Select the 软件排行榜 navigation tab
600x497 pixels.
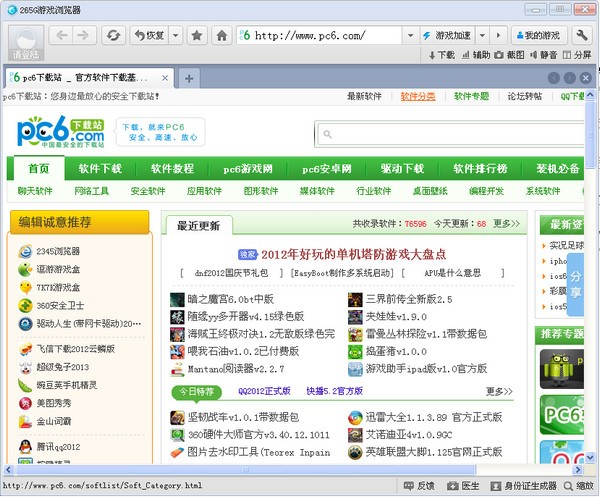coord(480,168)
